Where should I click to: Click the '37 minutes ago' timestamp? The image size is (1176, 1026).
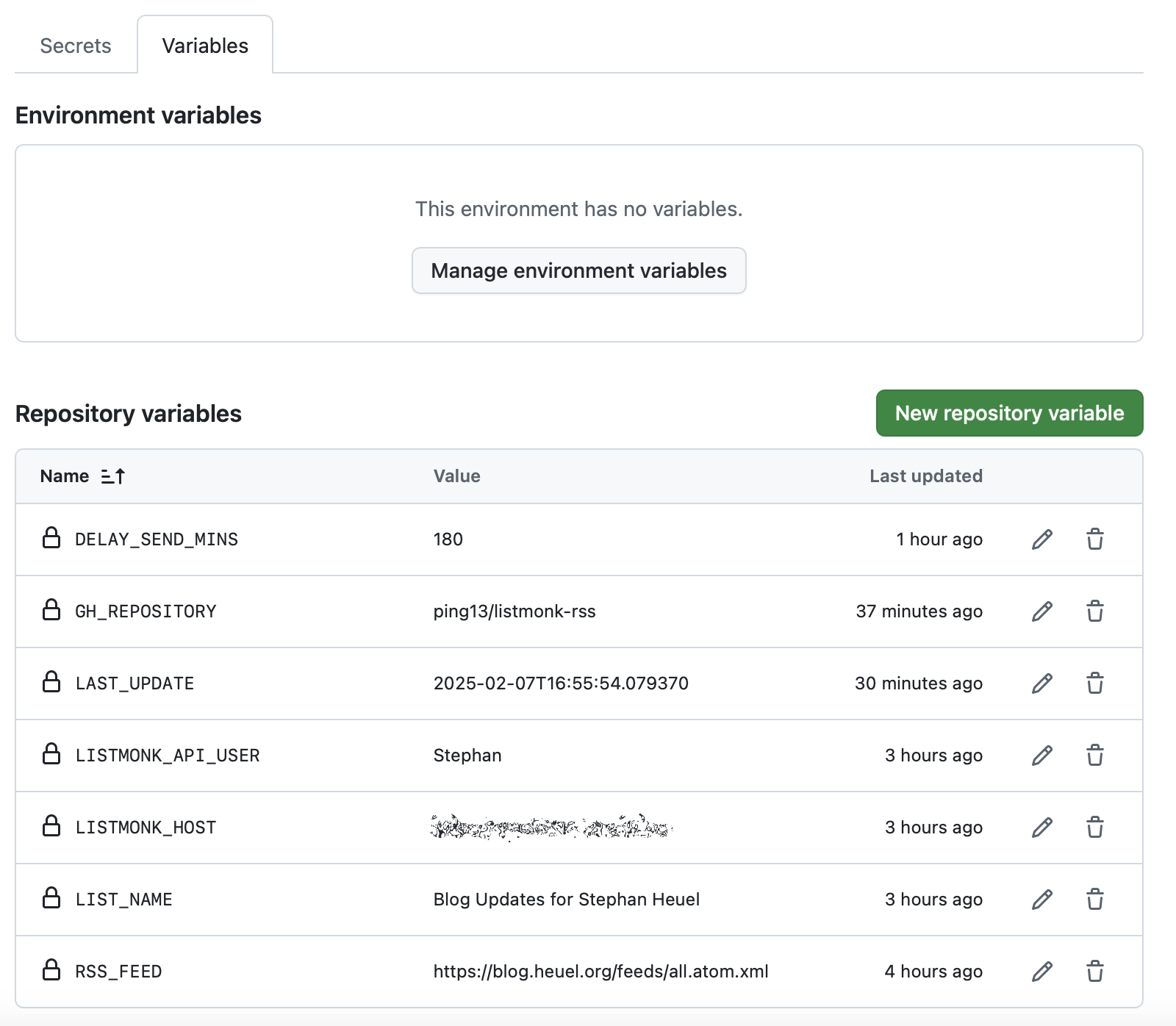click(x=919, y=611)
